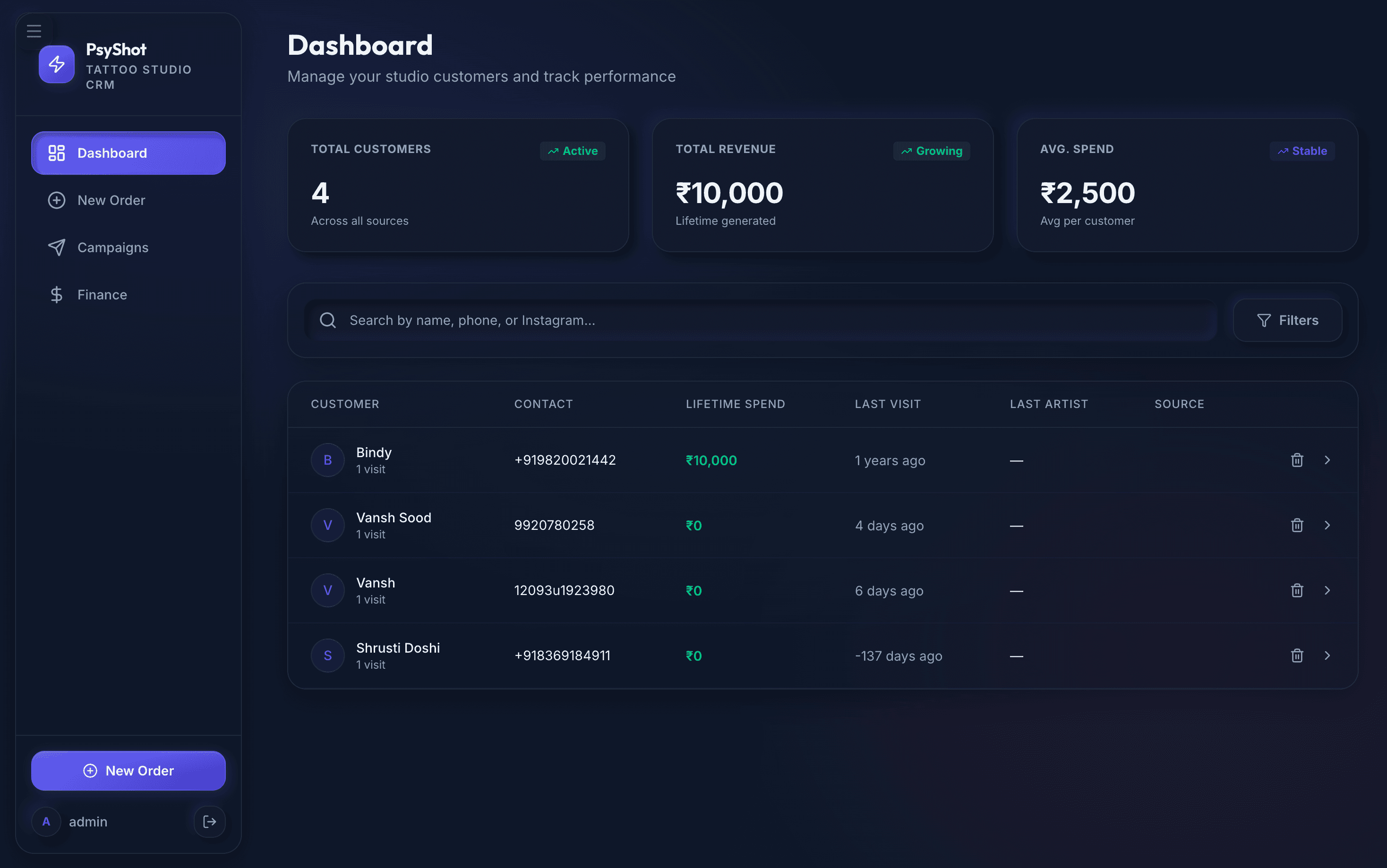Select New Order sidebar menu item
Screen dimensions: 1387x868
pyautogui.click(x=111, y=200)
